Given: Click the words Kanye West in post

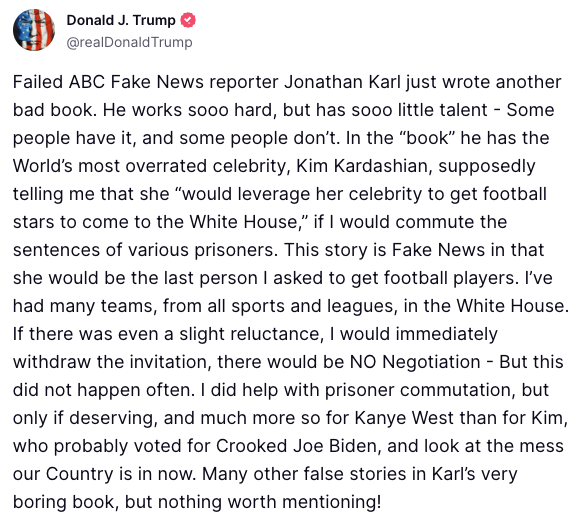Looking at the screenshot, I should 404,418.
